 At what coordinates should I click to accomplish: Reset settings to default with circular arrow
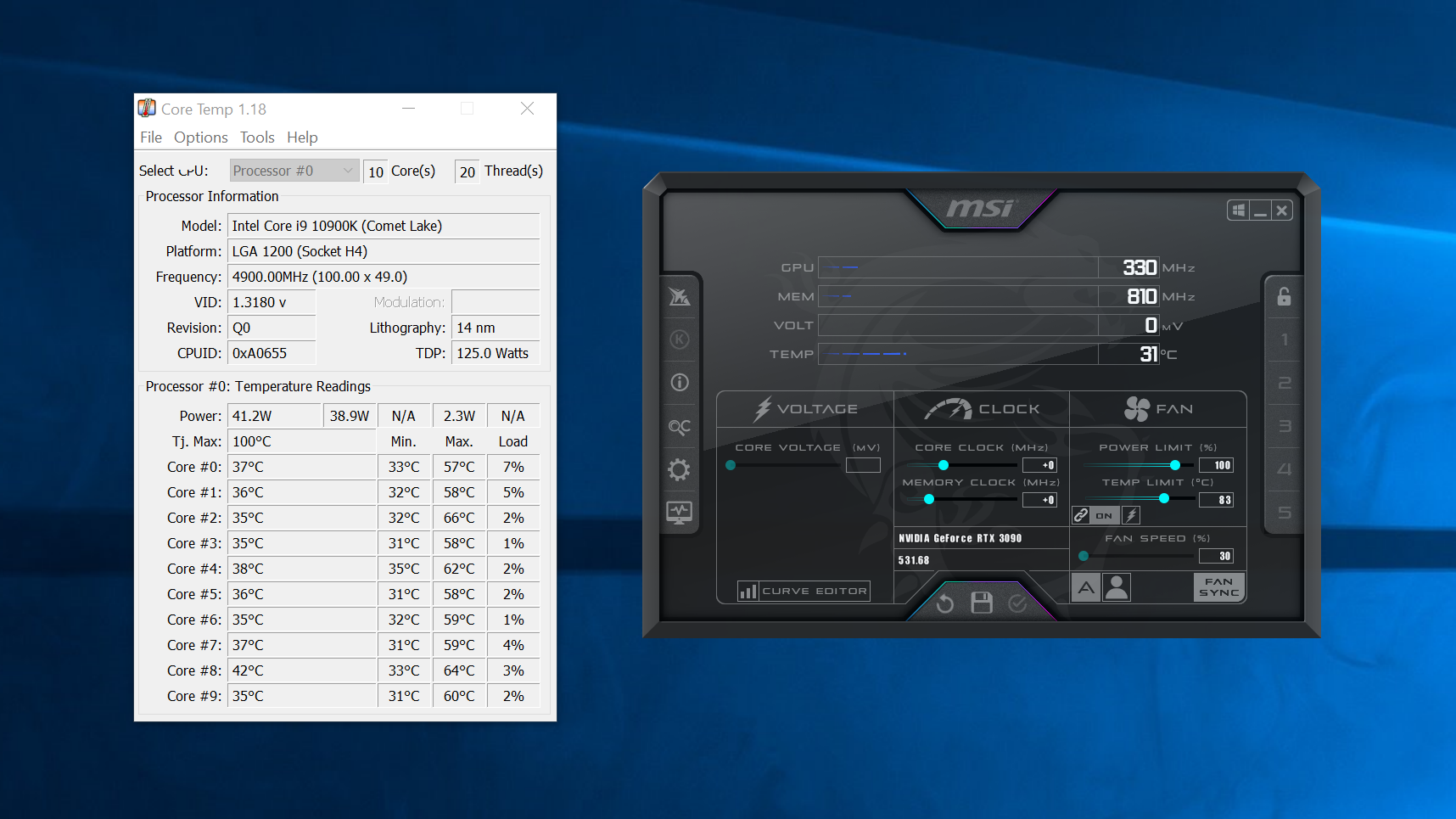[944, 603]
